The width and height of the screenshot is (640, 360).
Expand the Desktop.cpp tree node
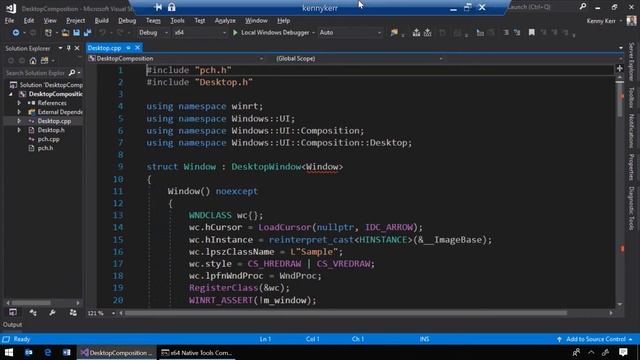tap(19, 121)
